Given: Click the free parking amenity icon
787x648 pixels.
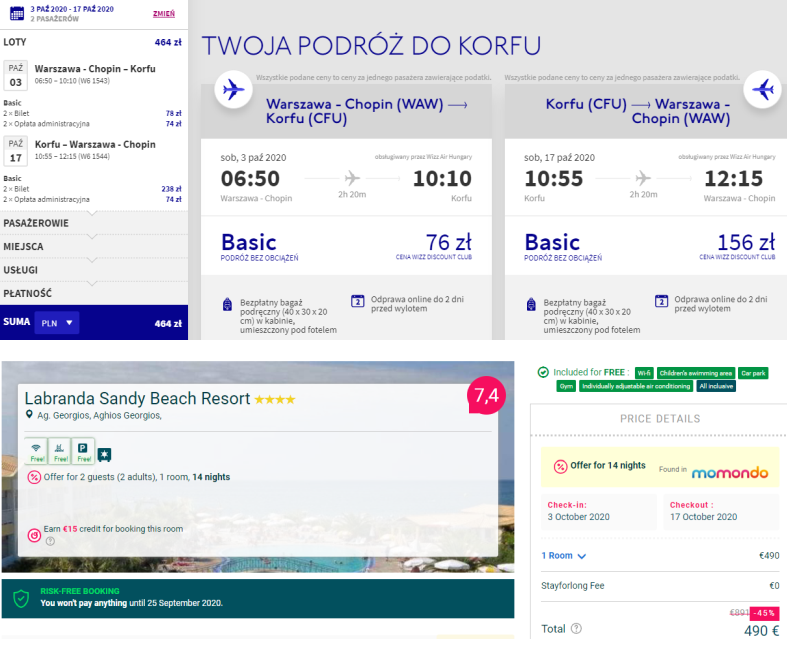Looking at the screenshot, I should (83, 451).
